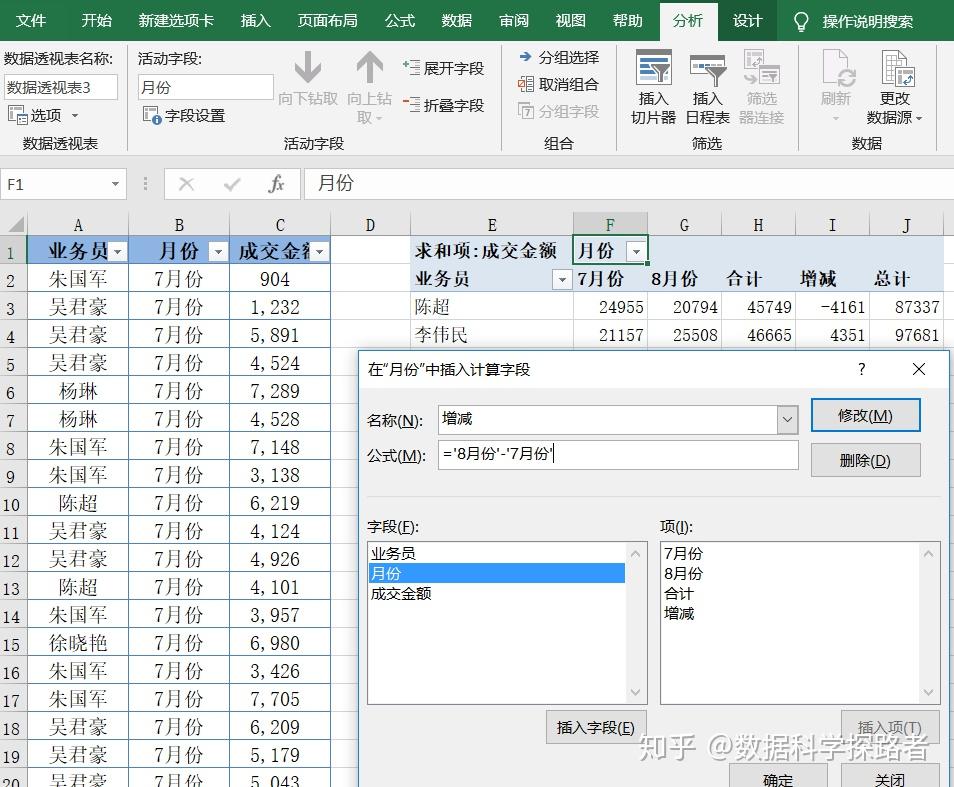Open the Name (名称) combo box dropdown
Screen dimensions: 954x787
pyautogui.click(x=787, y=420)
